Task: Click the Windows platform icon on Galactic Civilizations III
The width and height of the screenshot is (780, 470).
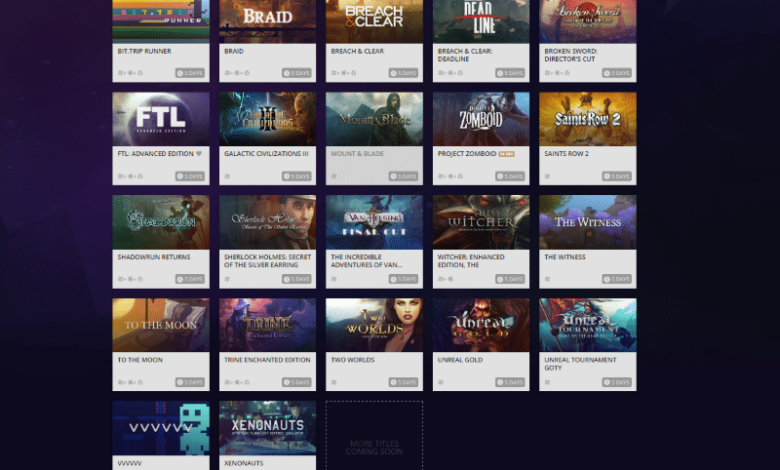Action: click(x=227, y=176)
